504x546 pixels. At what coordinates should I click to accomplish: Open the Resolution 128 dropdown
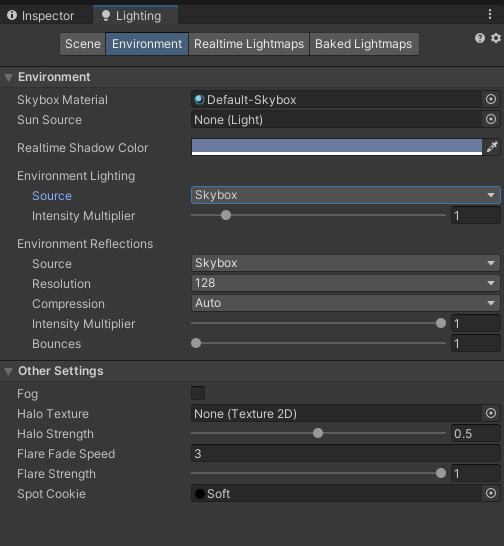[346, 283]
